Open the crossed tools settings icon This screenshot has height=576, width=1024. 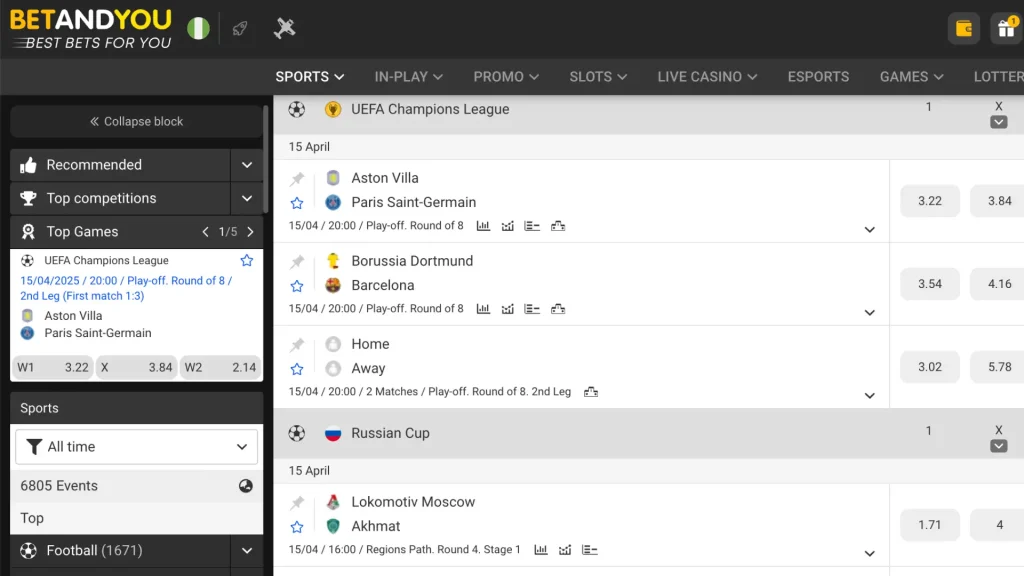pos(284,28)
